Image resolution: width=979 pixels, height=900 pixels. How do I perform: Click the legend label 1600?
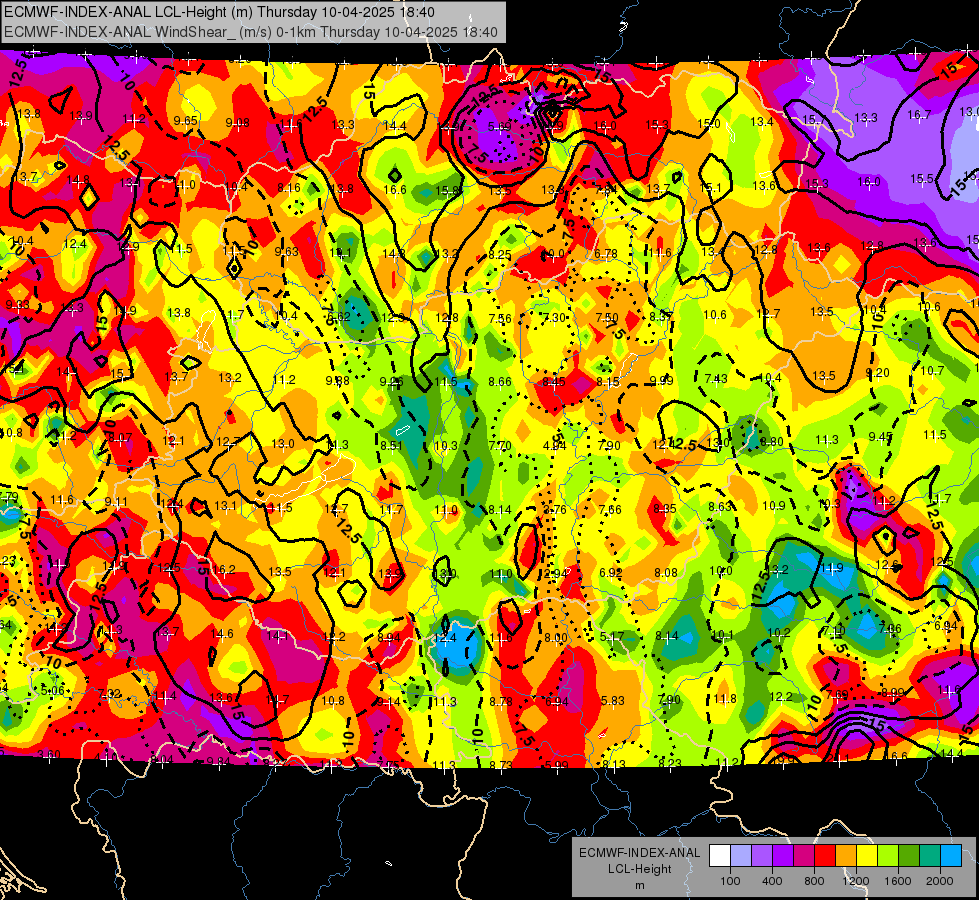[x=898, y=881]
